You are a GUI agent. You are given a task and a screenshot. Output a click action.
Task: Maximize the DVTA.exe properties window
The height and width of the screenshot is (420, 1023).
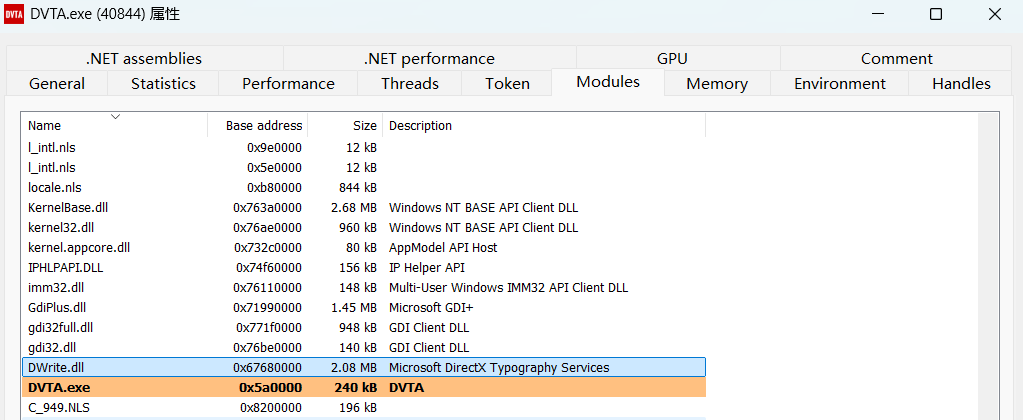[936, 15]
